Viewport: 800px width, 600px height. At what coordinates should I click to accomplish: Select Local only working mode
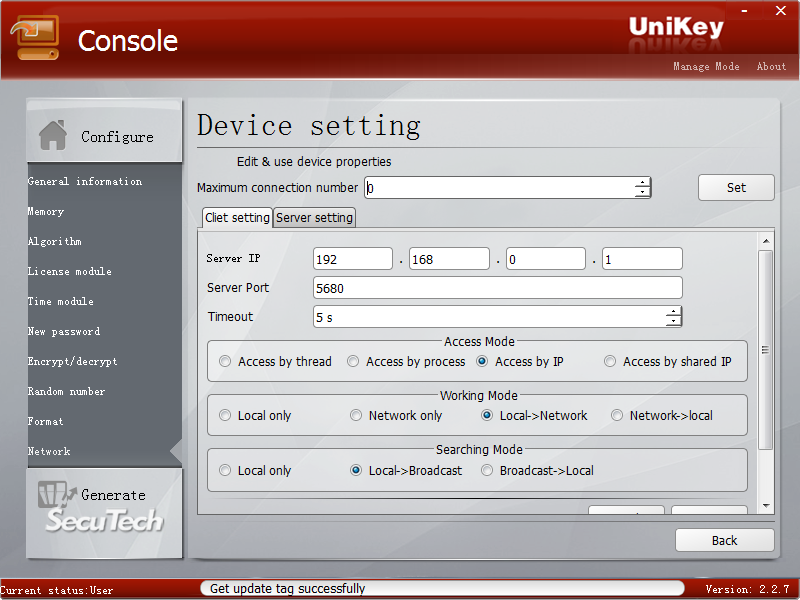(255, 416)
